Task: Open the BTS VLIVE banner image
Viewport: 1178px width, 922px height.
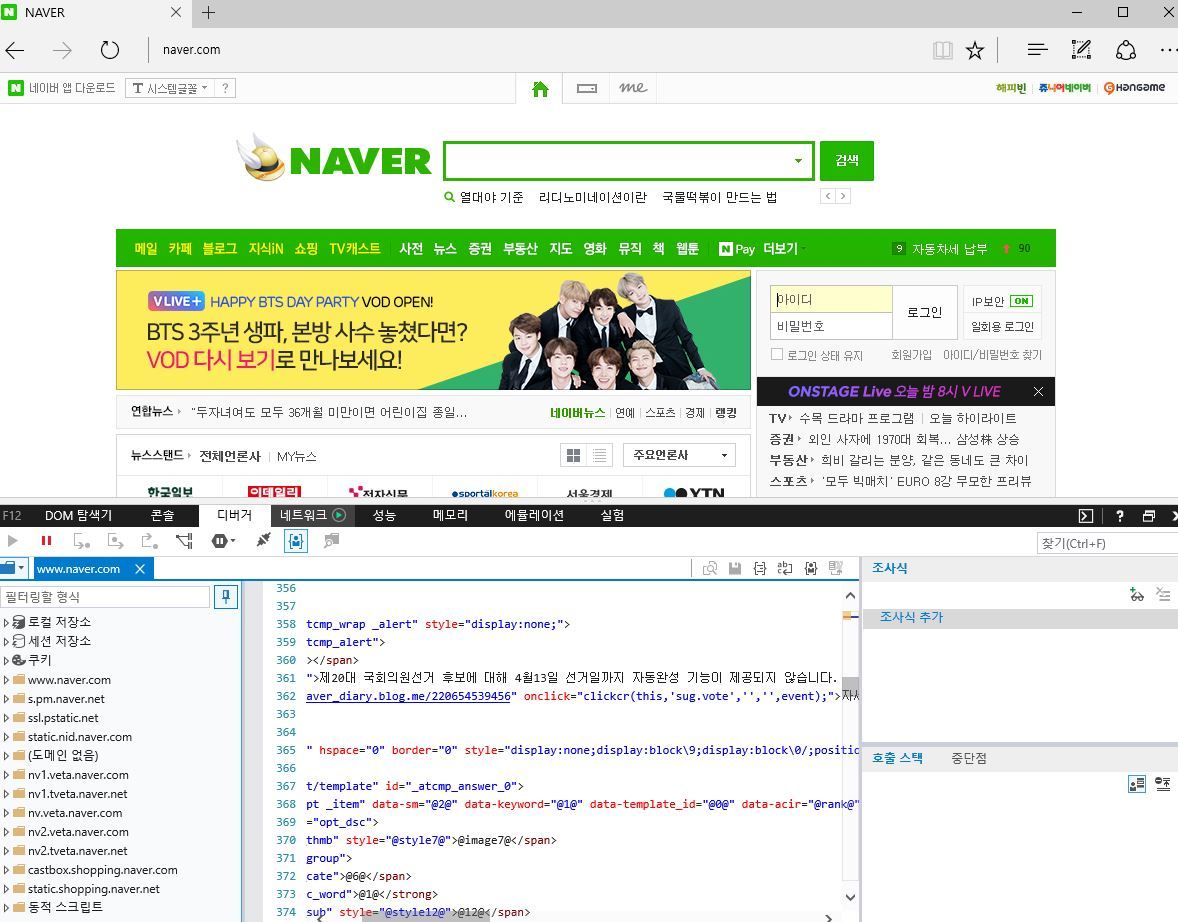Action: click(433, 330)
